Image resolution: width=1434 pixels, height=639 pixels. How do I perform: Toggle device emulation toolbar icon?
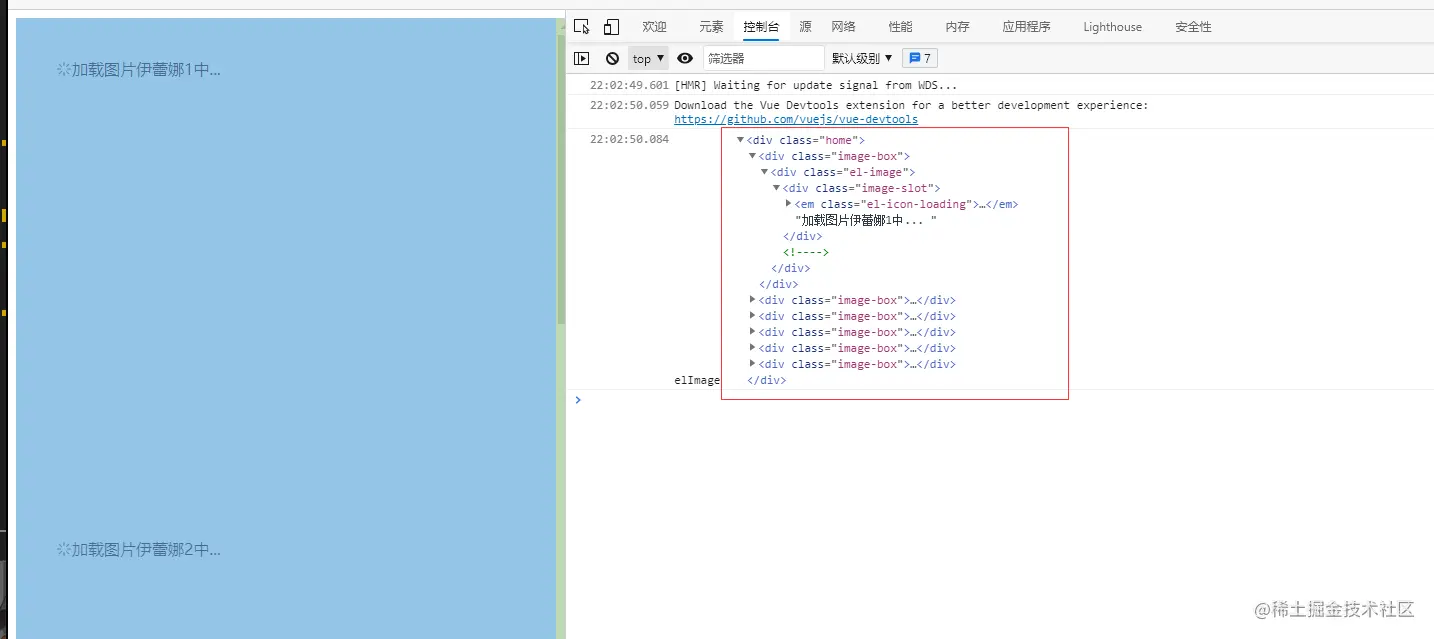[x=611, y=27]
